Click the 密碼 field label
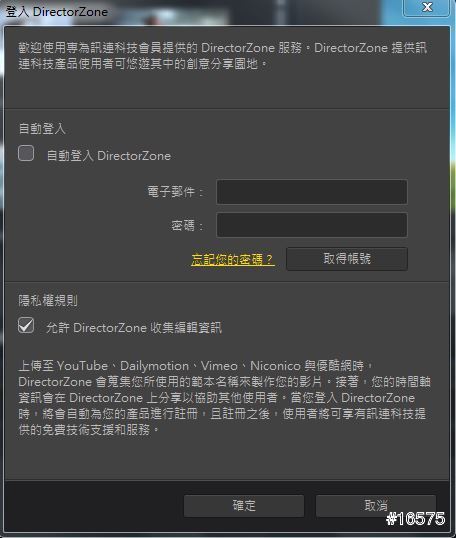This screenshot has width=456, height=538. tap(187, 225)
